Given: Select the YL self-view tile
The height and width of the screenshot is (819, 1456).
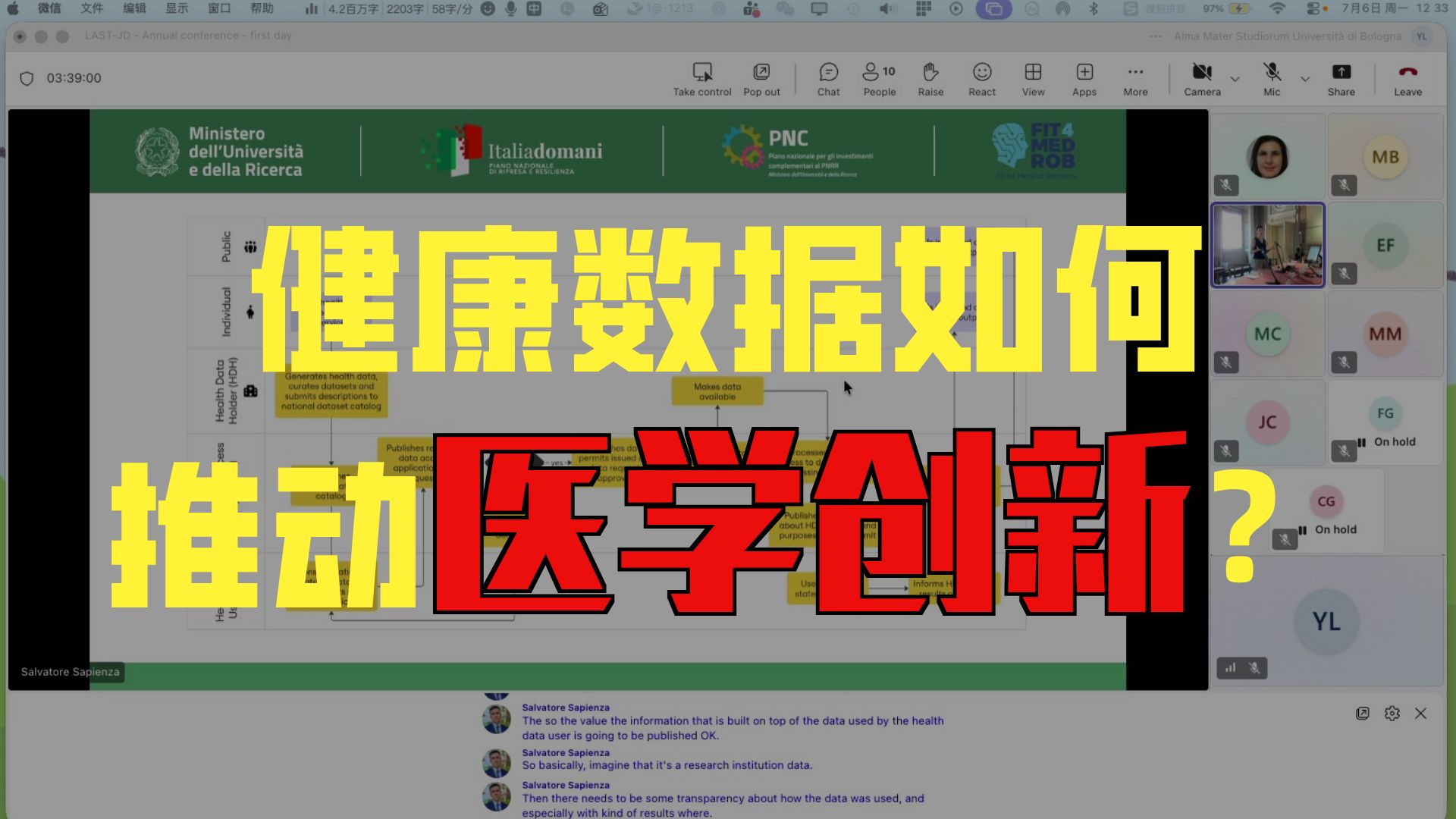Looking at the screenshot, I should coord(1326,620).
